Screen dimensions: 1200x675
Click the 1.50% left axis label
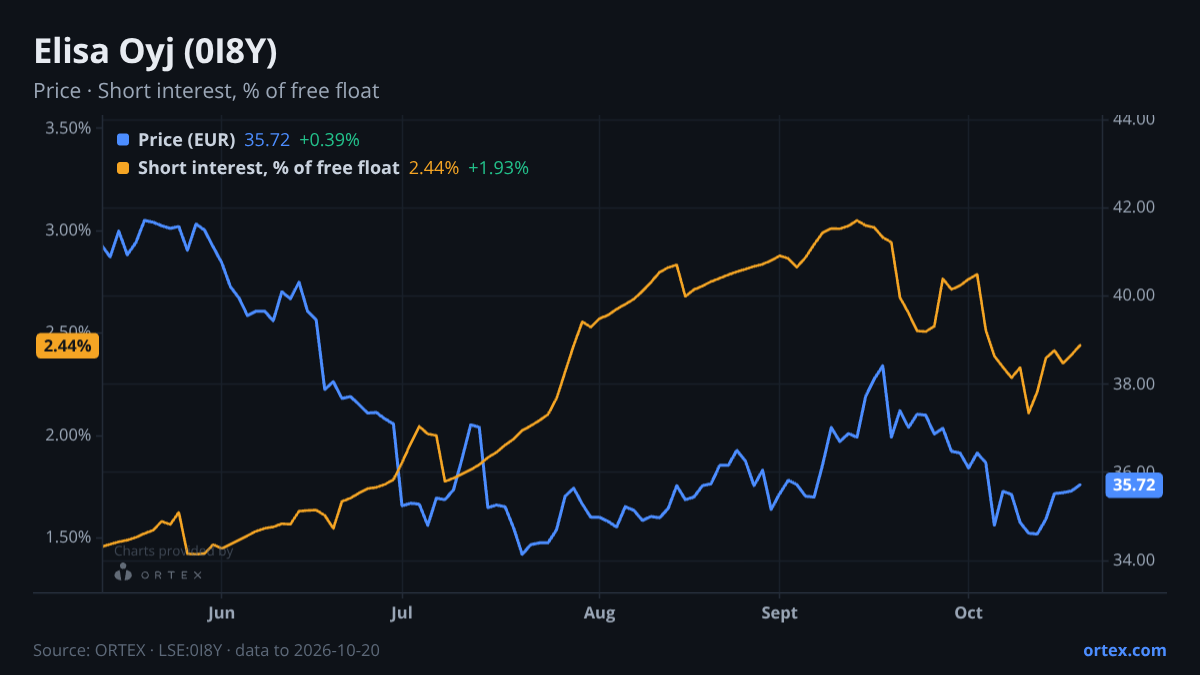coord(67,537)
